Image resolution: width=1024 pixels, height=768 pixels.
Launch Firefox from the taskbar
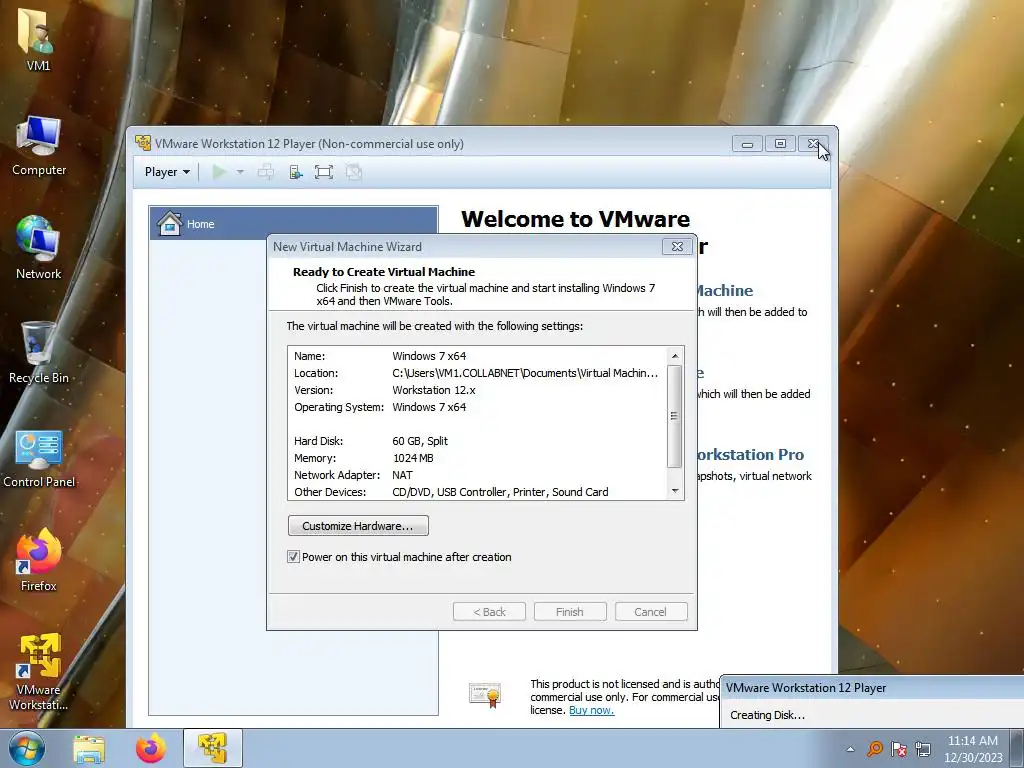pos(151,748)
